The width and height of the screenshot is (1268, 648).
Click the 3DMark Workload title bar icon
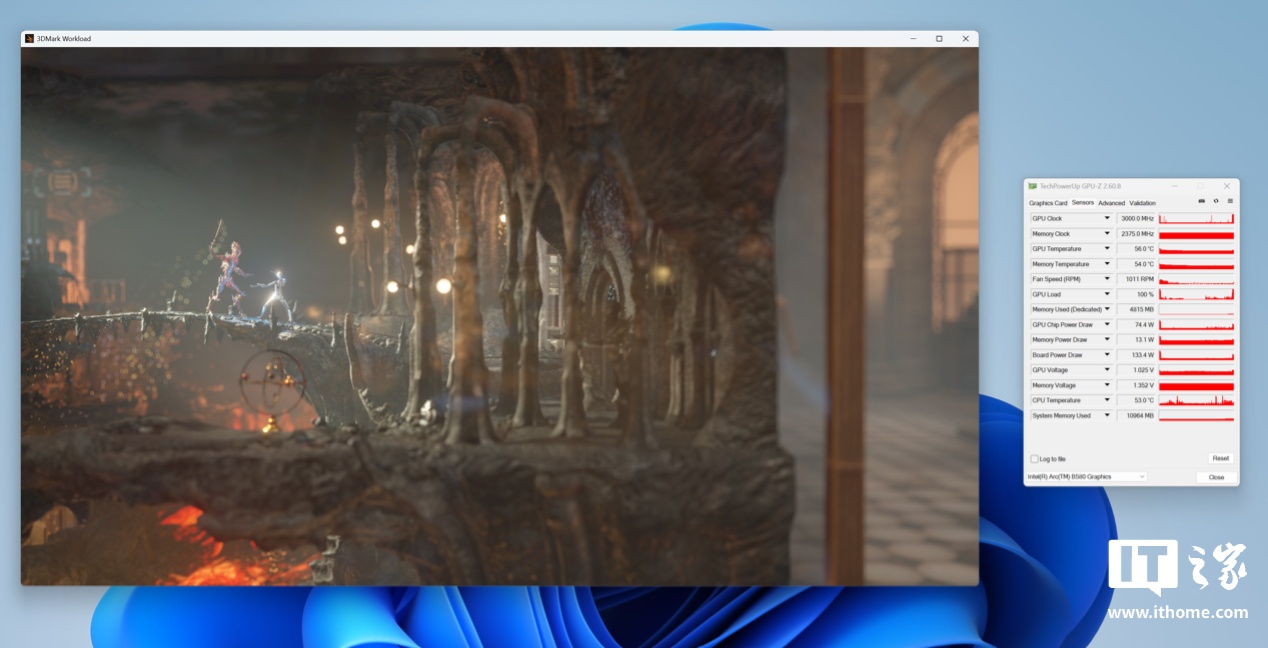(x=29, y=39)
